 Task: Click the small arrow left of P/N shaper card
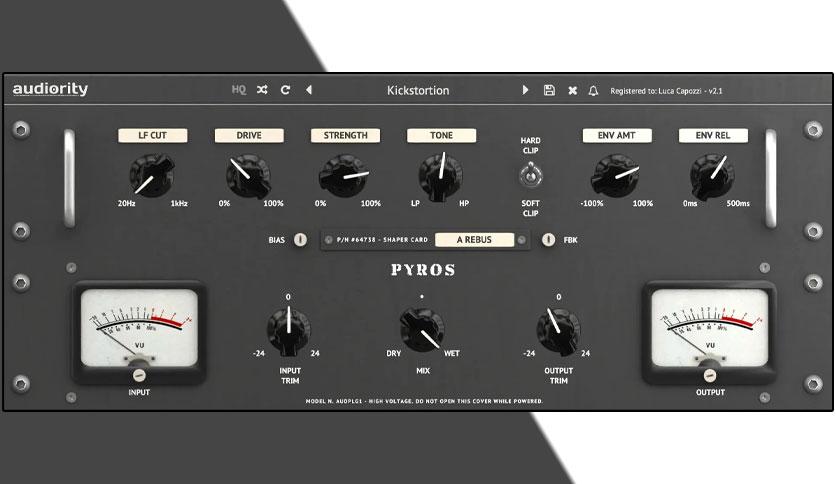[x=328, y=240]
